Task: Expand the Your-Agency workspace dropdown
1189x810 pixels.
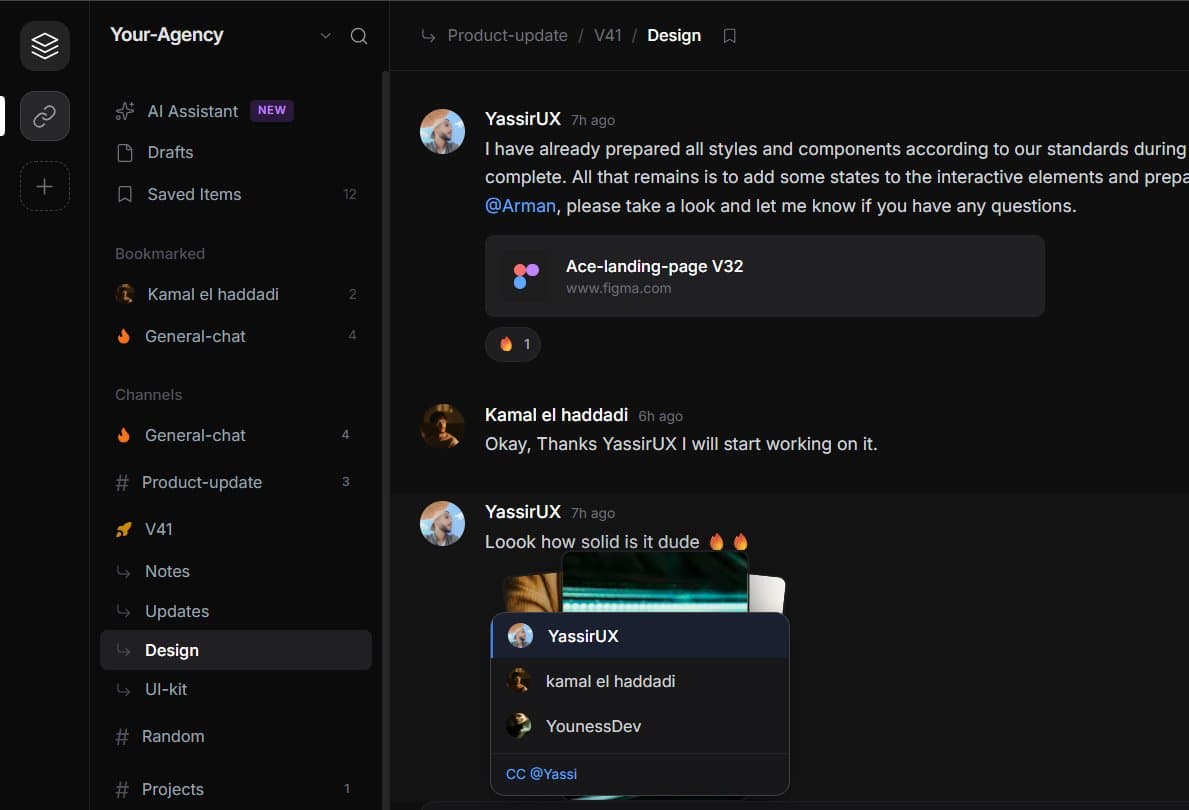Action: [324, 35]
